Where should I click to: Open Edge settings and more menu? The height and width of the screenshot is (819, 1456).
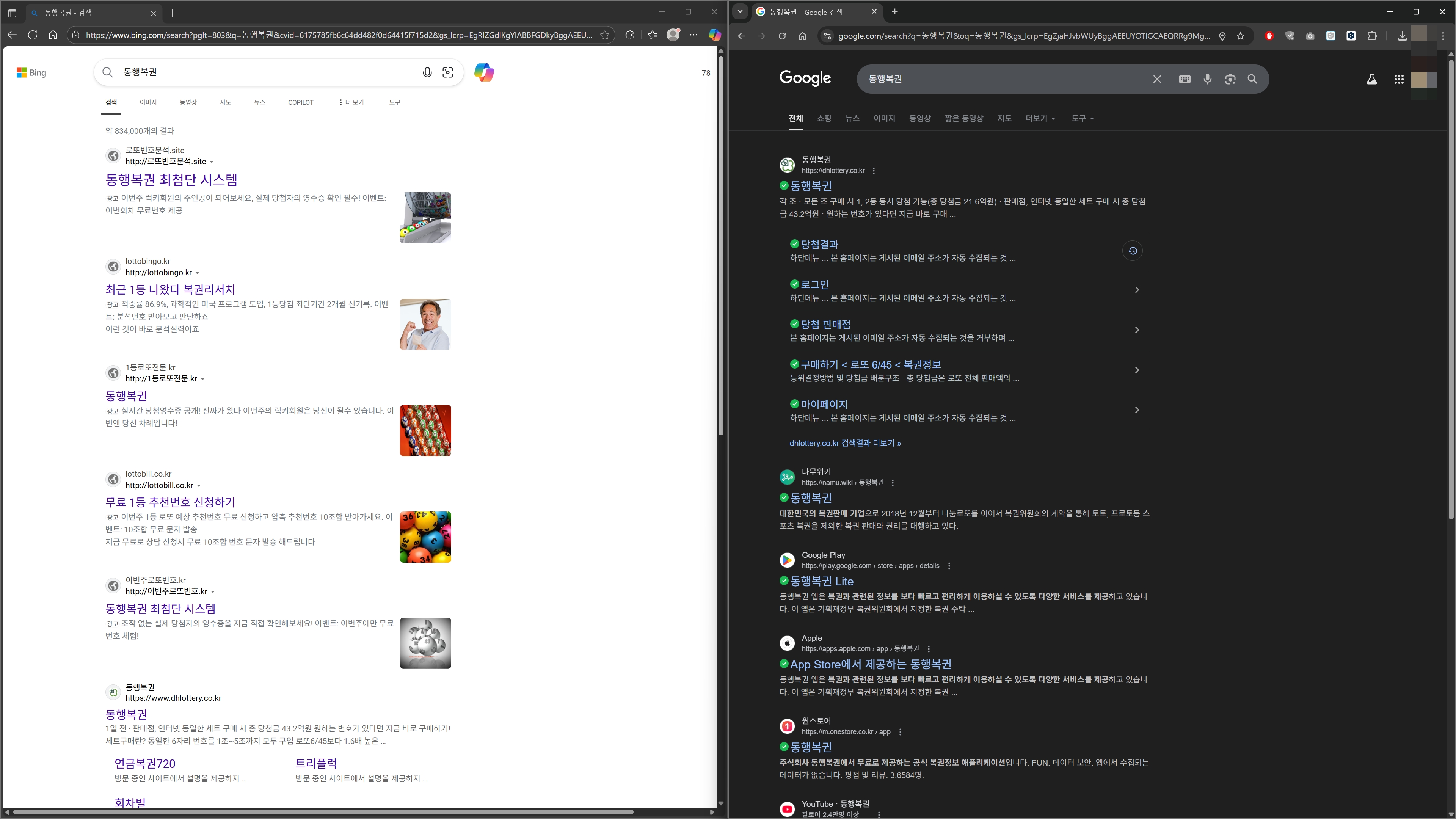pyautogui.click(x=693, y=35)
